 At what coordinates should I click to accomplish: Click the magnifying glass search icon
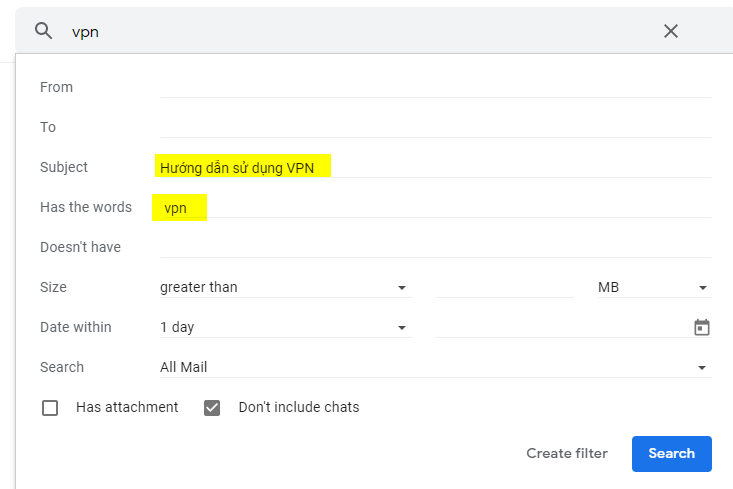coord(43,31)
